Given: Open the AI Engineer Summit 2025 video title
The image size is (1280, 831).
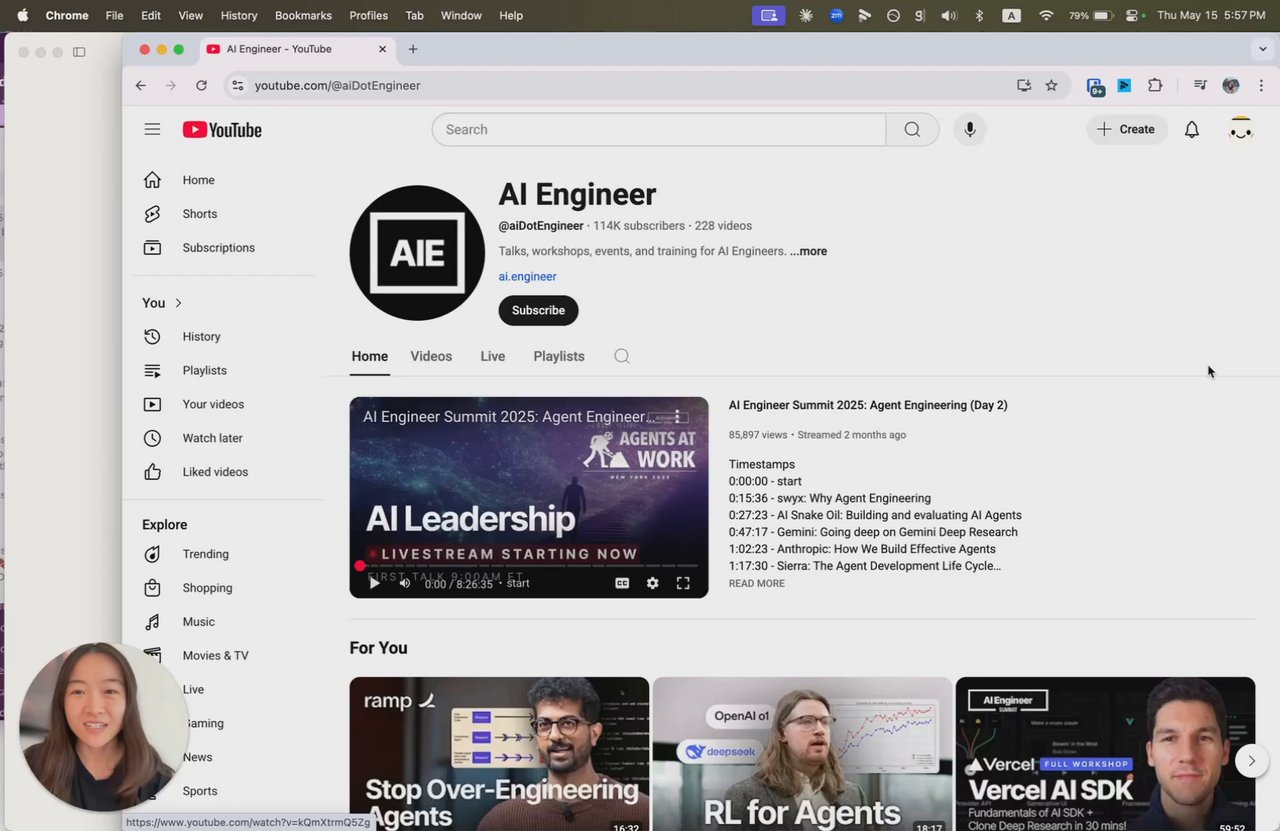Looking at the screenshot, I should point(868,405).
